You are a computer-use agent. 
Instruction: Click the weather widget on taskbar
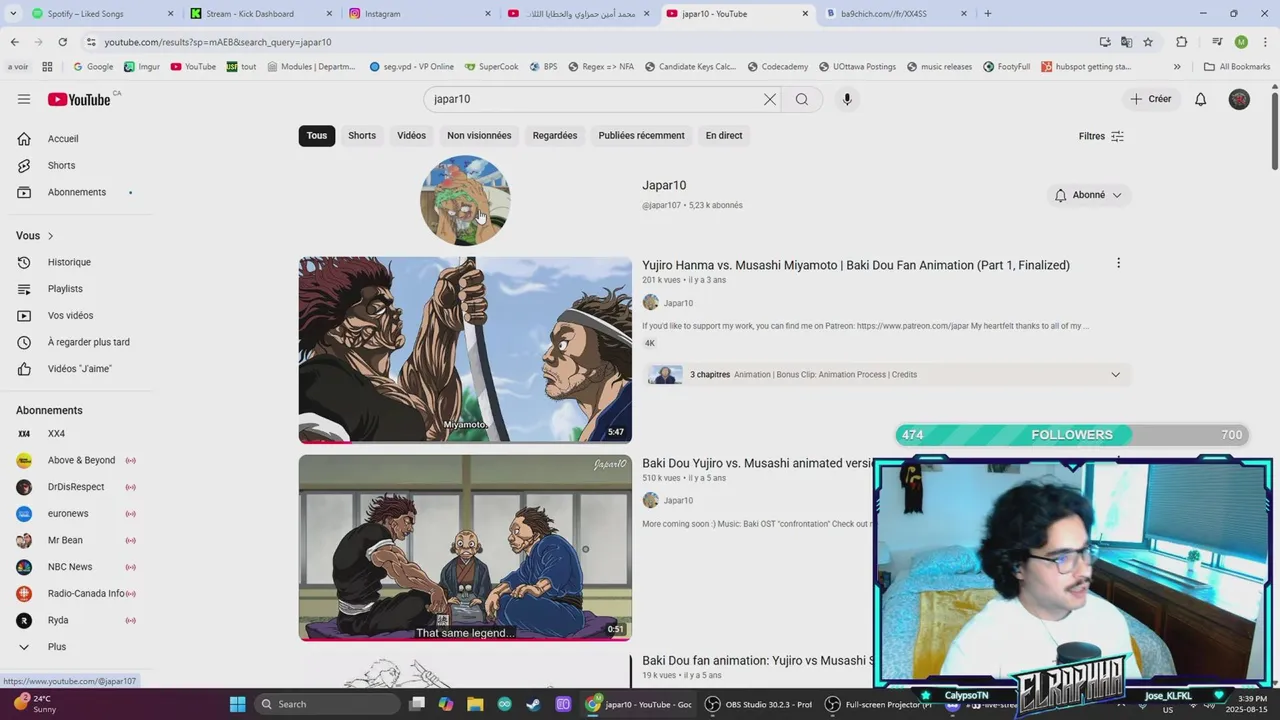pyautogui.click(x=35, y=703)
